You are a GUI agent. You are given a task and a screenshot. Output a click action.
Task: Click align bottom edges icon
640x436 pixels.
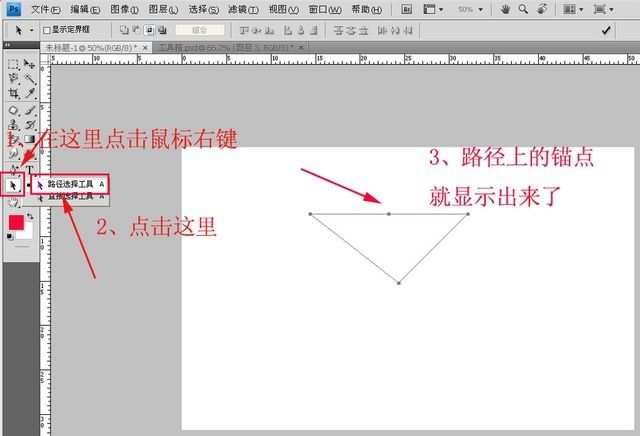click(269, 30)
